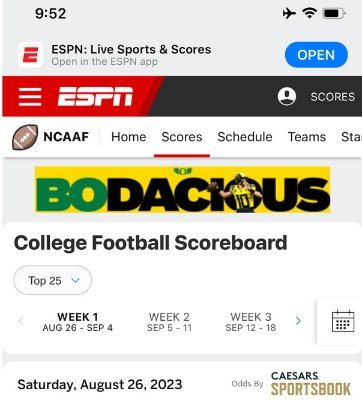
Task: Open the calendar date picker icon
Action: (343, 321)
